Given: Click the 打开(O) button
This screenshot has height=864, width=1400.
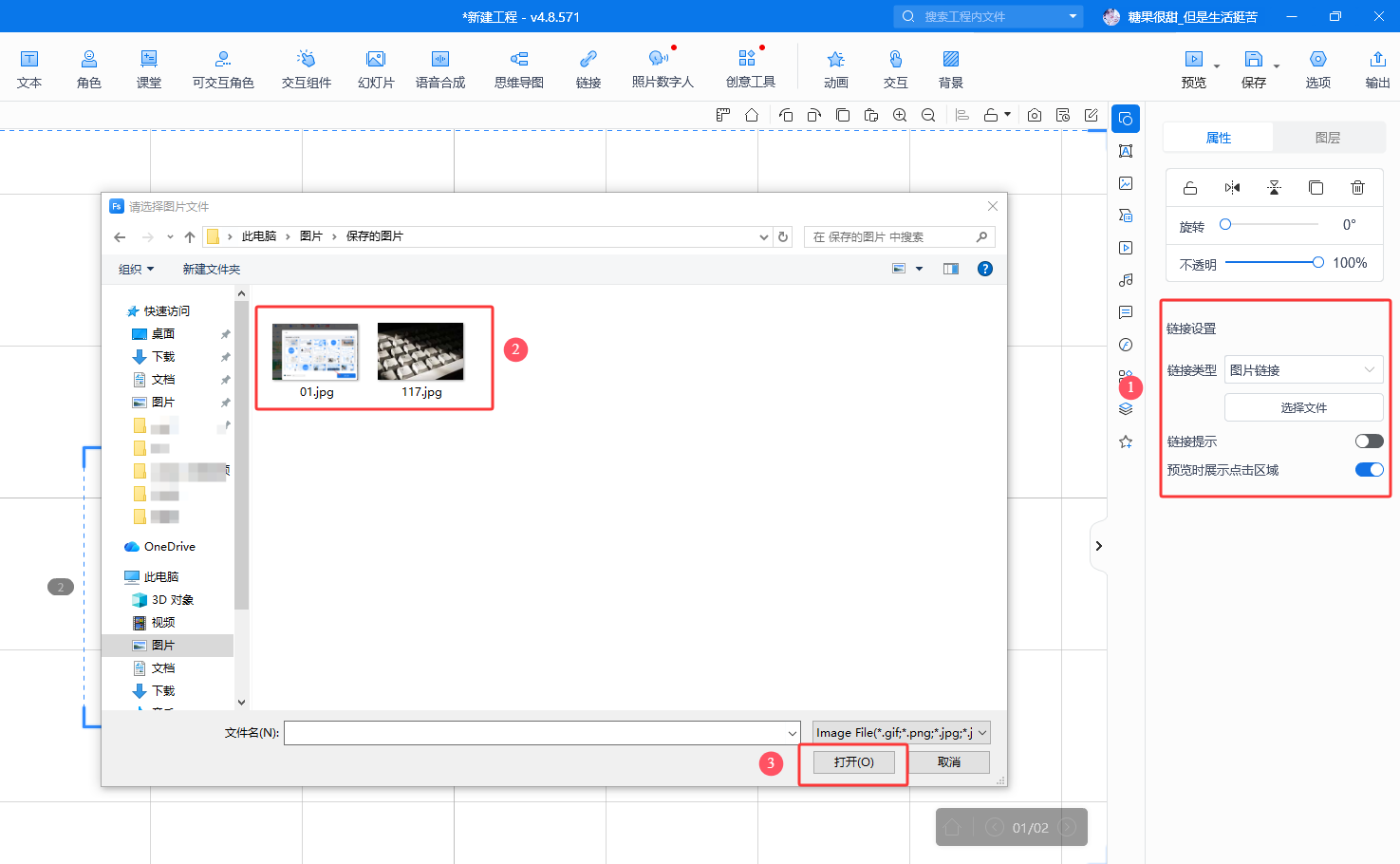Looking at the screenshot, I should (x=853, y=762).
